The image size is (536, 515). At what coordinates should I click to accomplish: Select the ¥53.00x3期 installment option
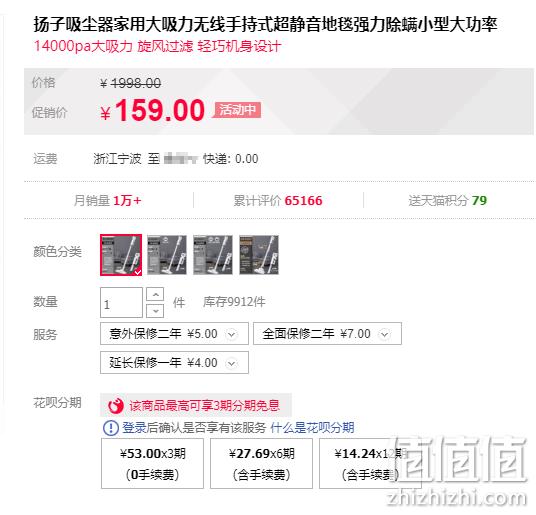(x=152, y=464)
